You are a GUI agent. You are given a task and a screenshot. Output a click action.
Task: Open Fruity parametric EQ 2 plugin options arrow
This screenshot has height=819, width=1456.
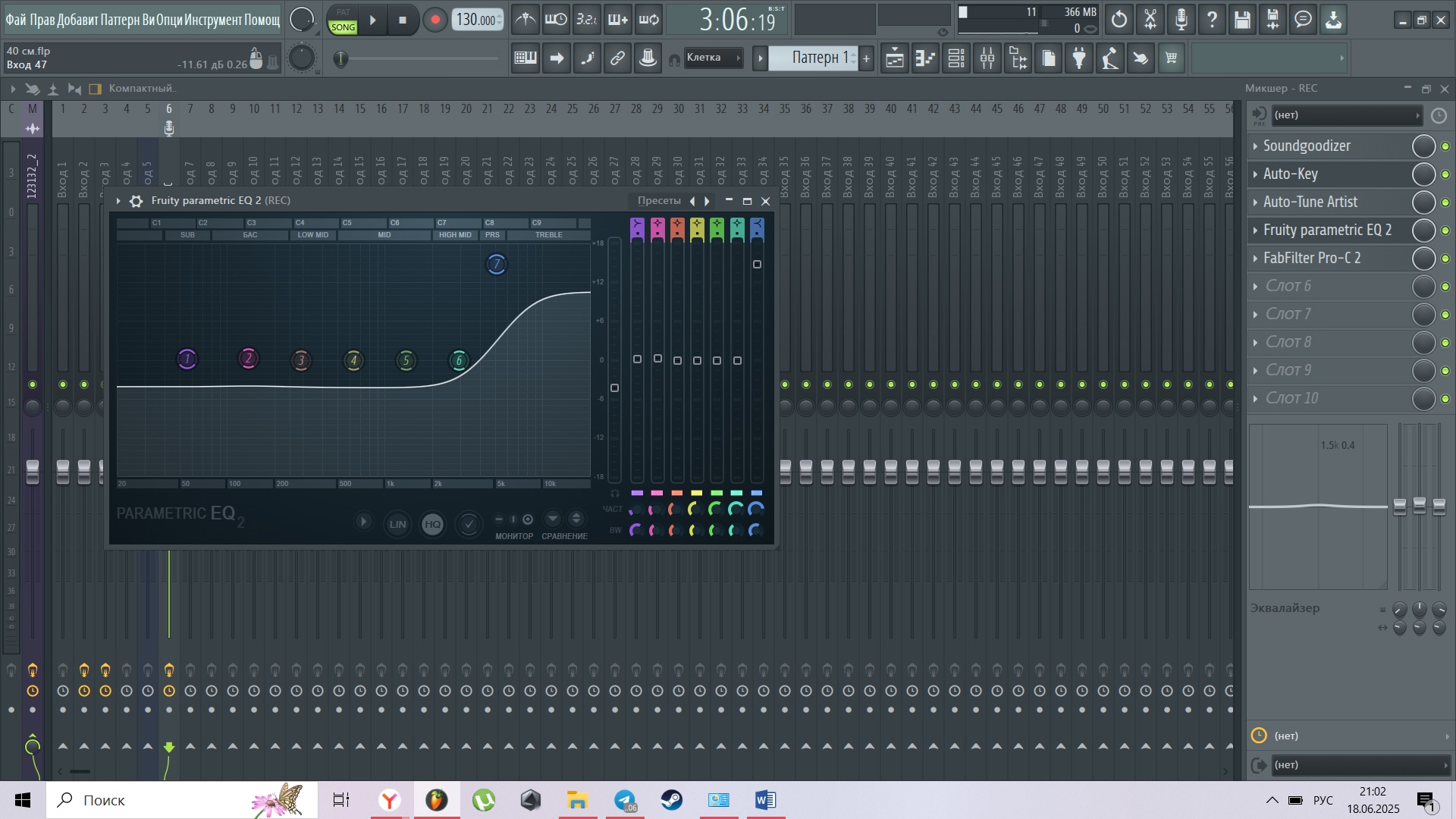point(118,201)
